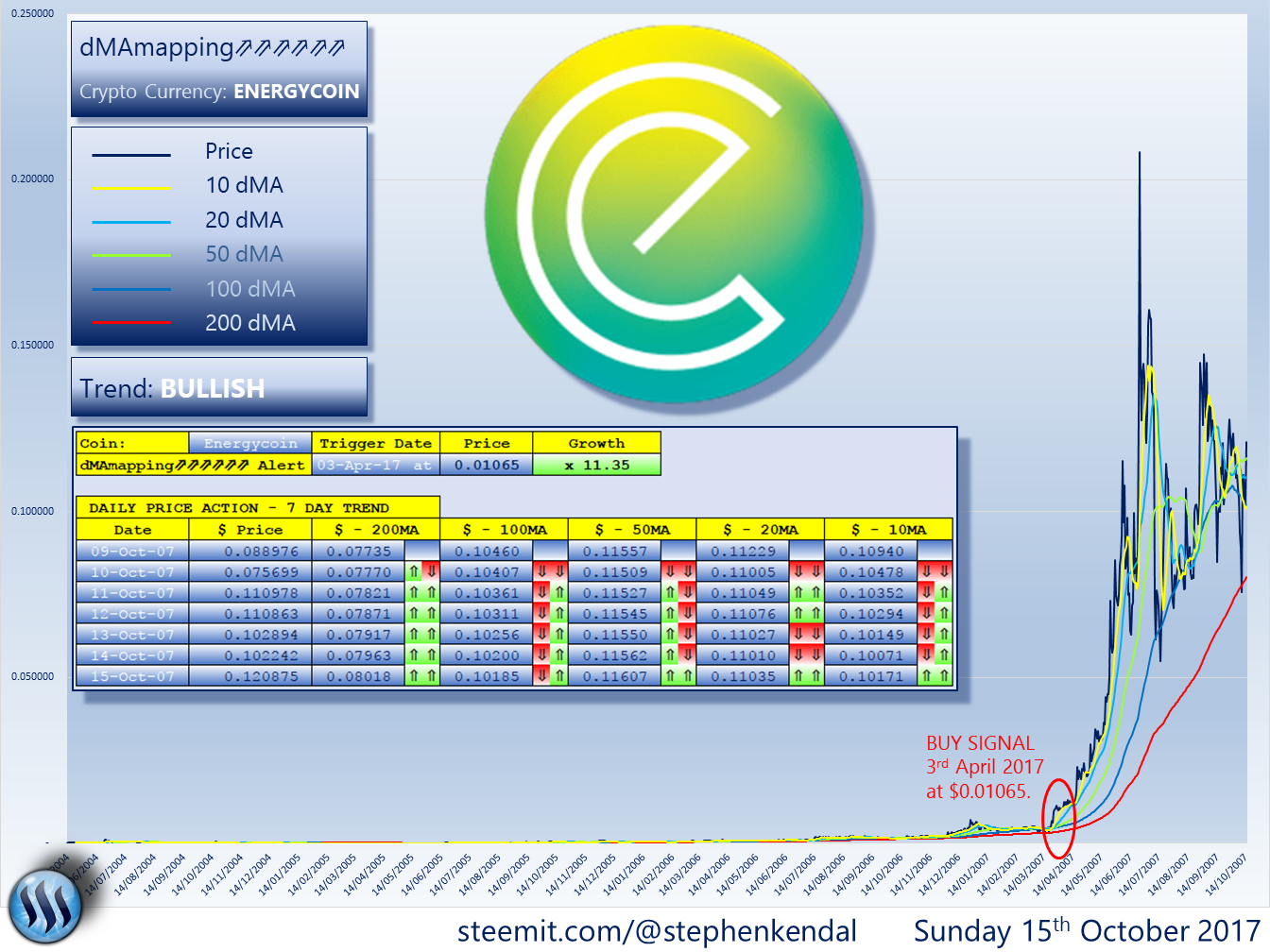
Task: Click the '$ - 20MA' column header
Action: (761, 530)
